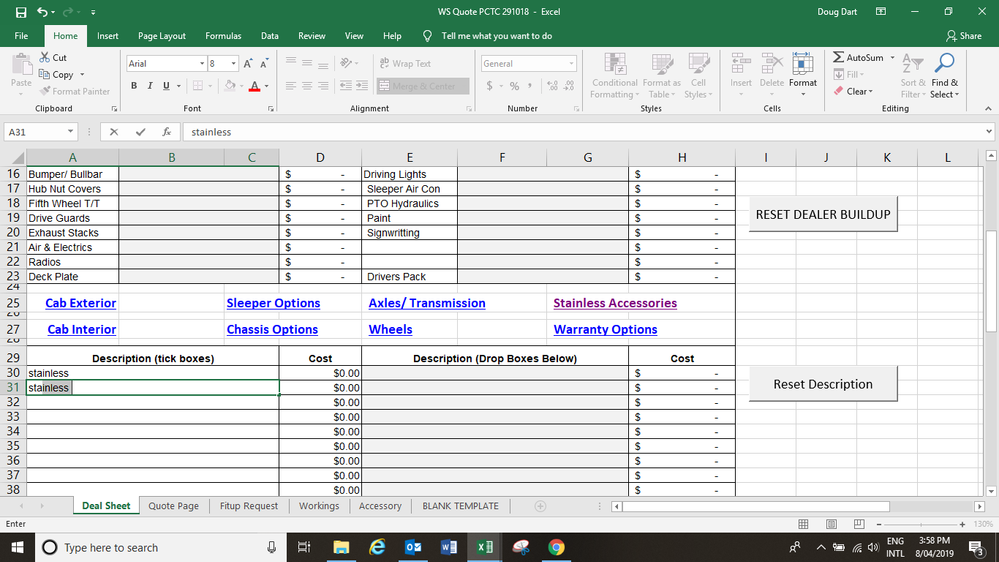Image resolution: width=999 pixels, height=562 pixels.
Task: Open the Arial font name dropdown
Action: coord(202,64)
